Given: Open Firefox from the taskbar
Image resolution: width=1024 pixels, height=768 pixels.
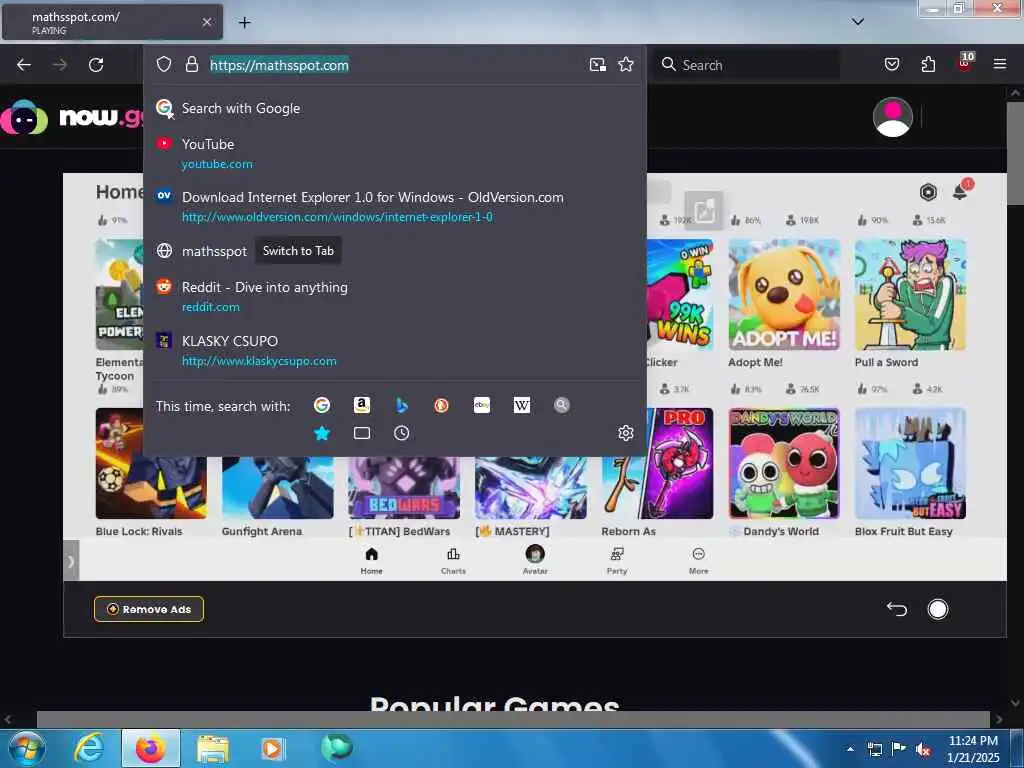Looking at the screenshot, I should [151, 748].
